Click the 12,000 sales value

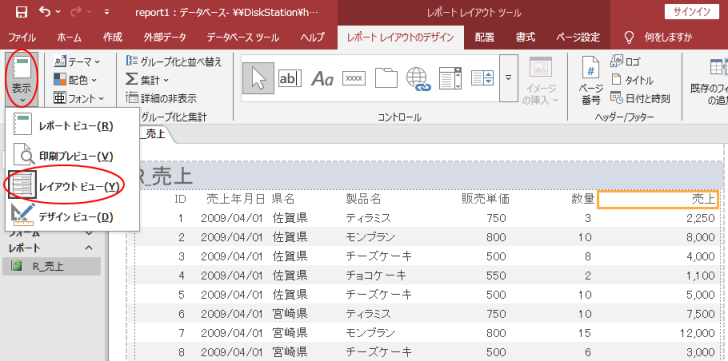point(698,333)
